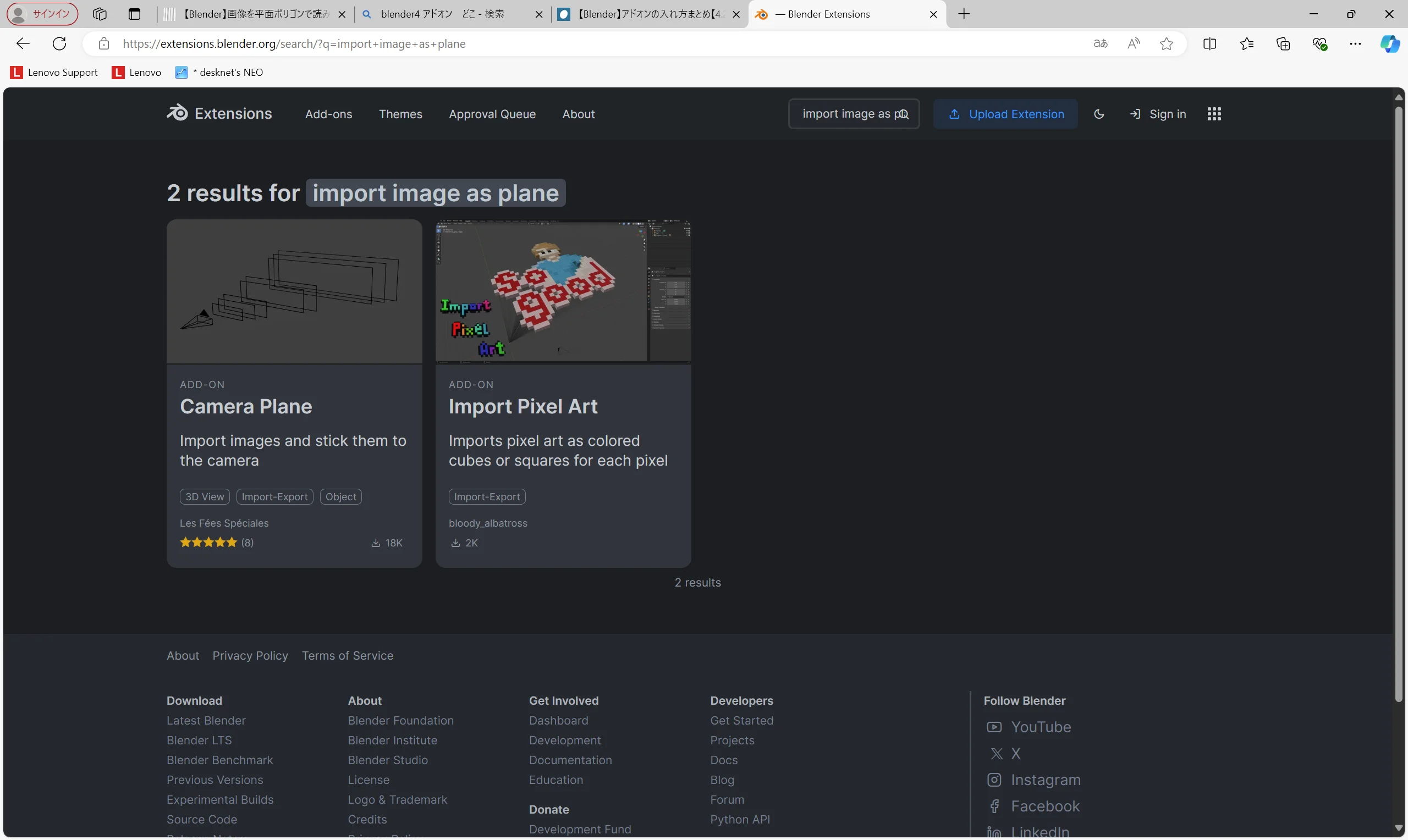Click the Import Pixel Art 2K downloads icon

455,543
